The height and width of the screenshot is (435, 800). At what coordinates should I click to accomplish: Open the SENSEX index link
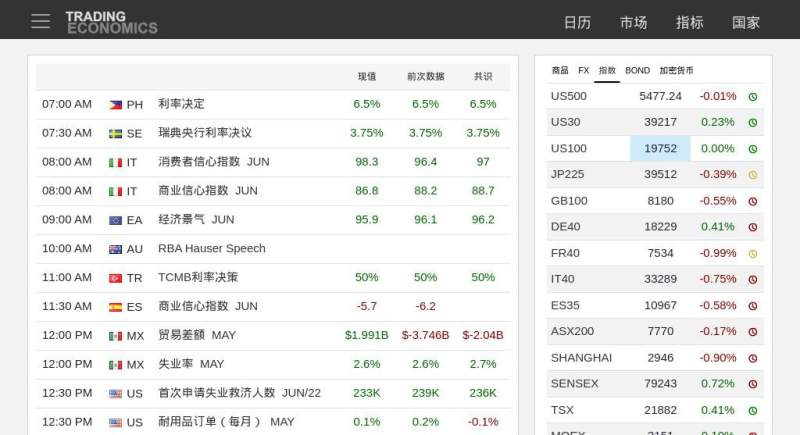coord(574,383)
